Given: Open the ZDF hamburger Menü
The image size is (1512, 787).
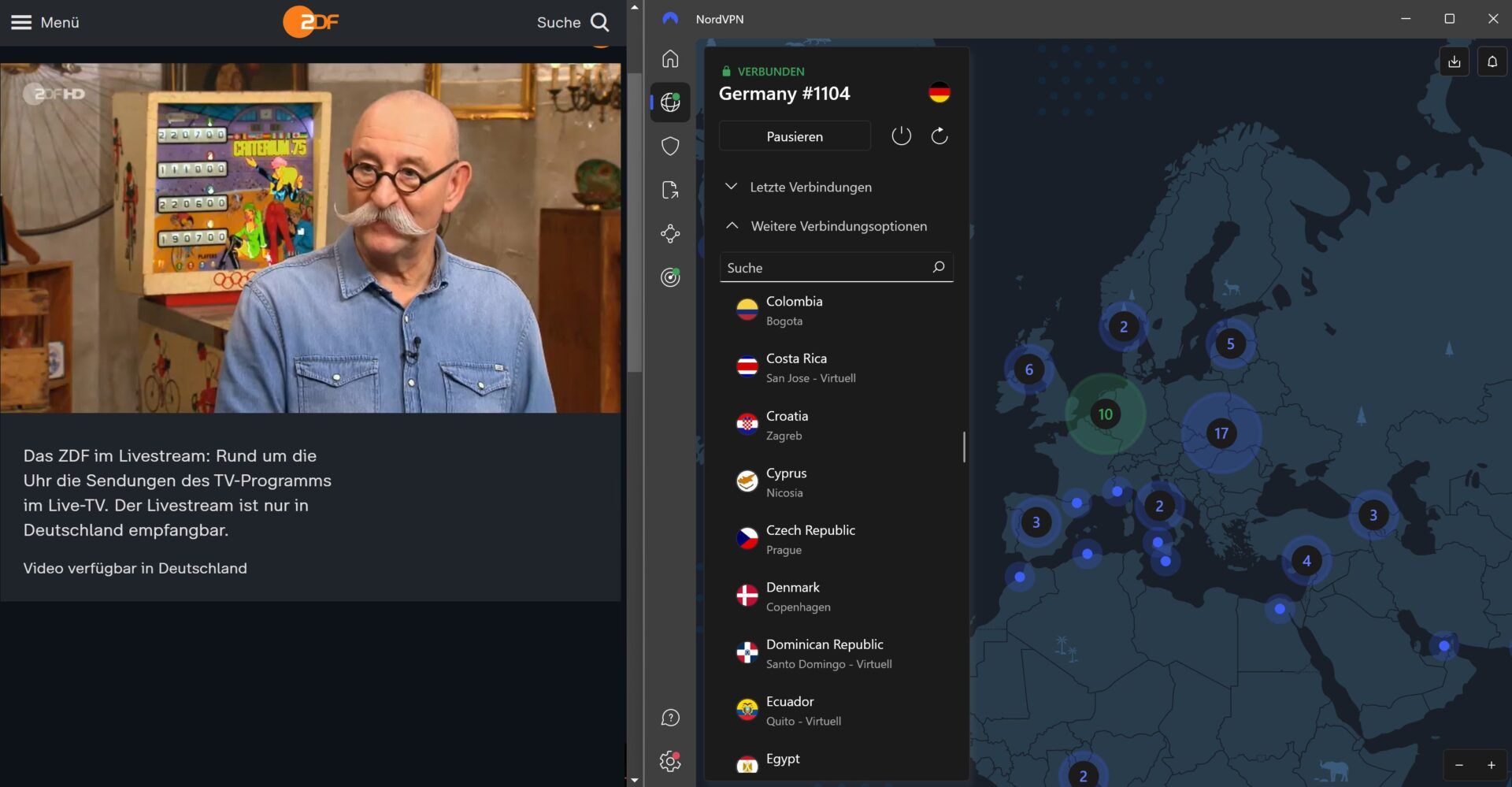Looking at the screenshot, I should coord(45,22).
